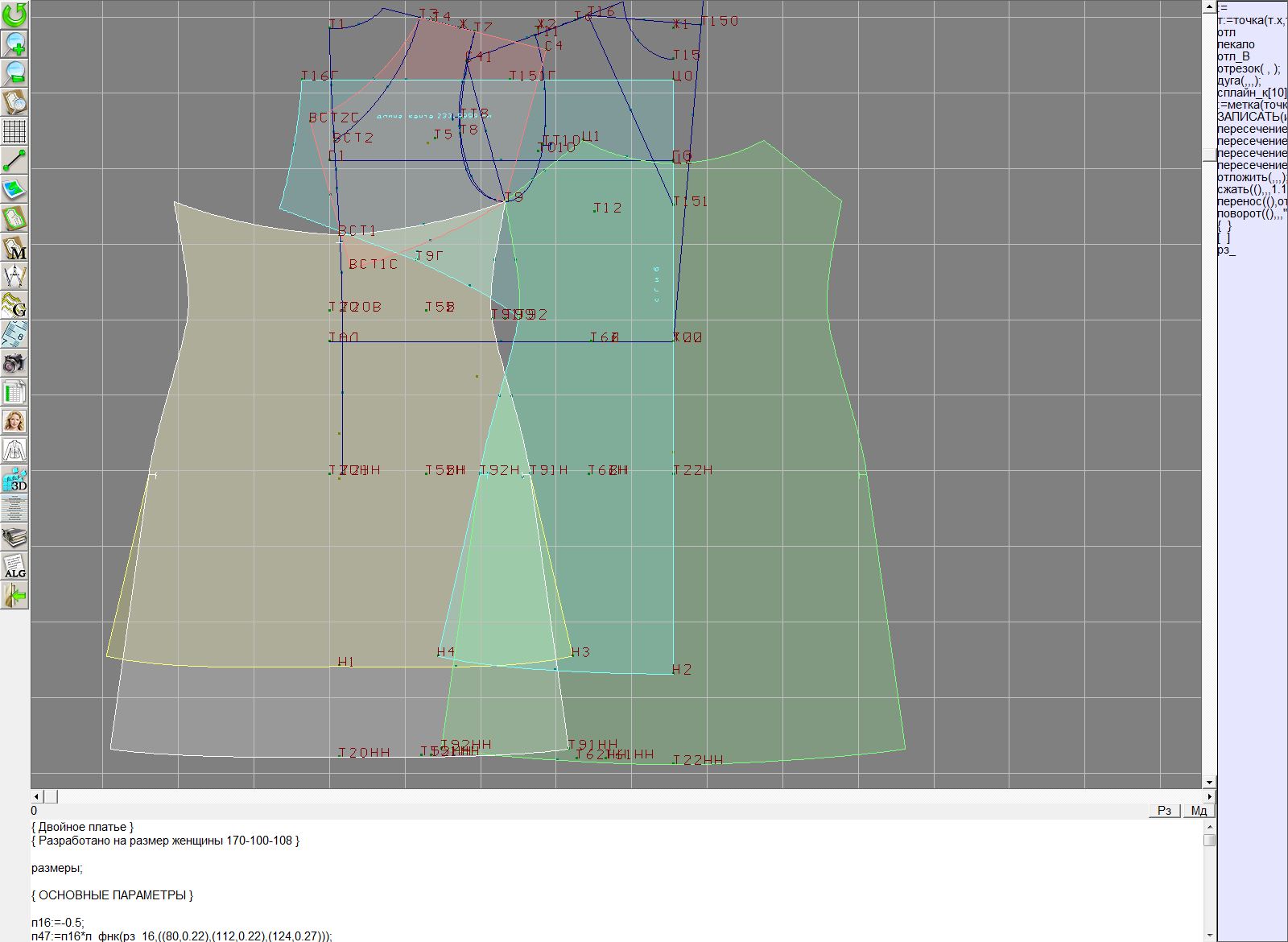The height and width of the screenshot is (942, 1288).
Task: Open the jacket sketch icon
Action: coord(14,450)
